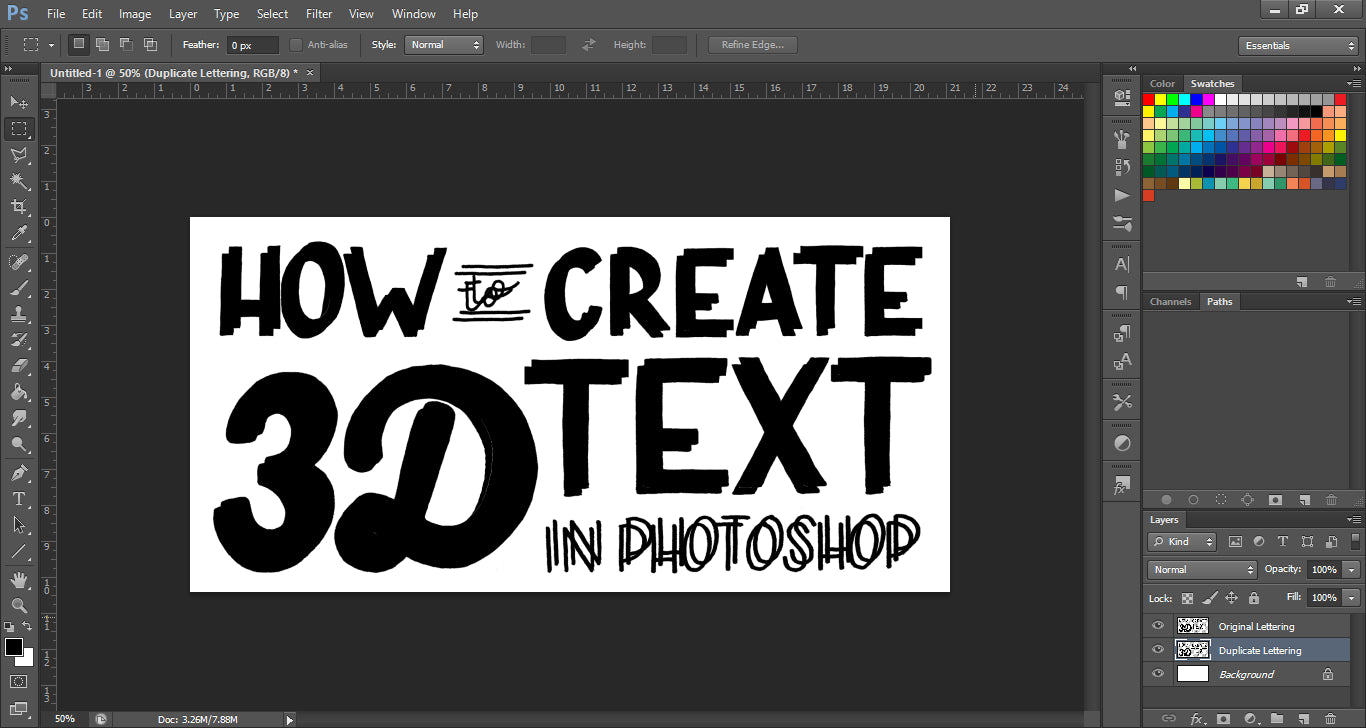Open the Essentials workspace dropdown
This screenshot has width=1366, height=728.
[1297, 45]
